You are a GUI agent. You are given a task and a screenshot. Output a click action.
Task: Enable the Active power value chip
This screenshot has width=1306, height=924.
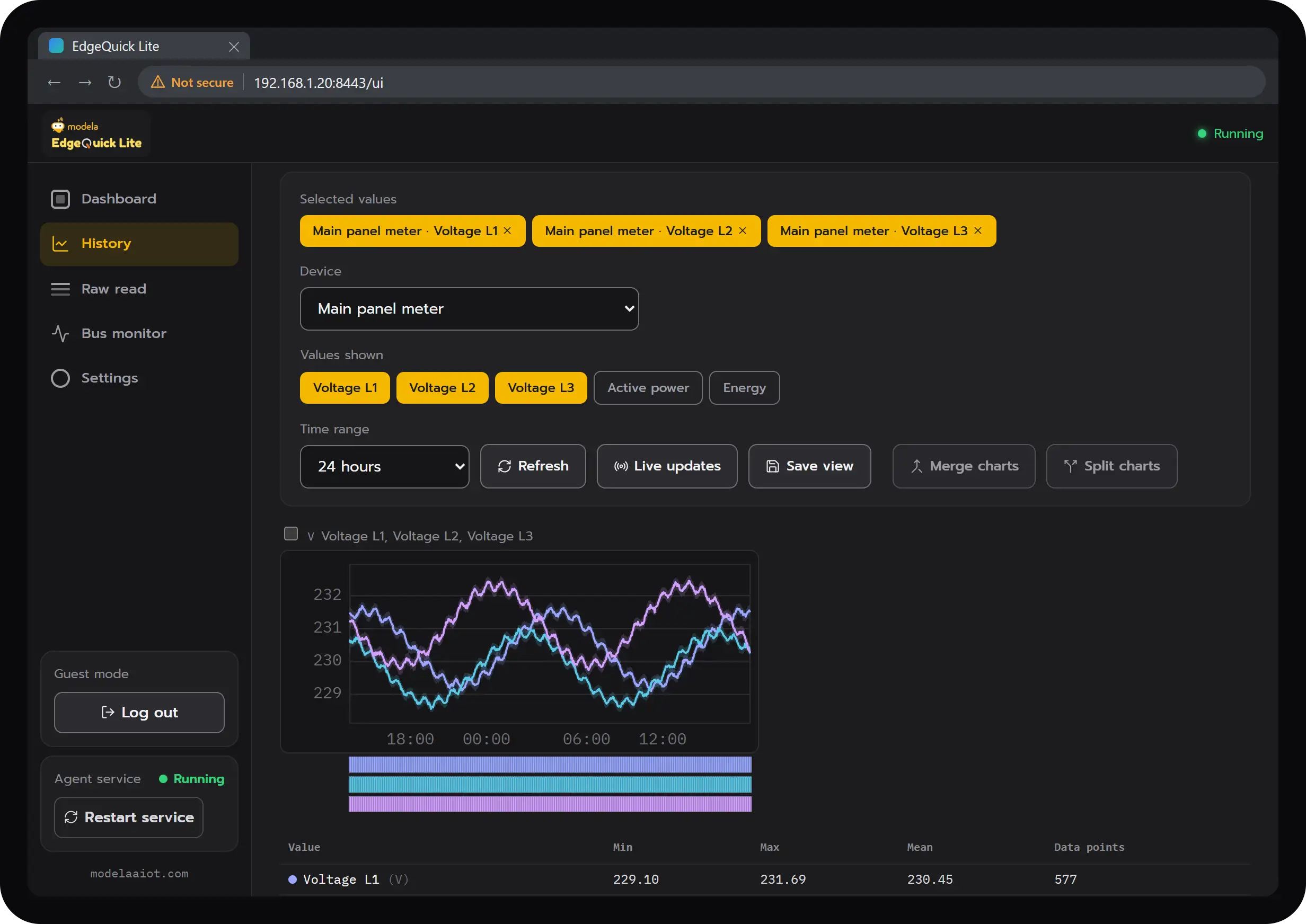648,388
